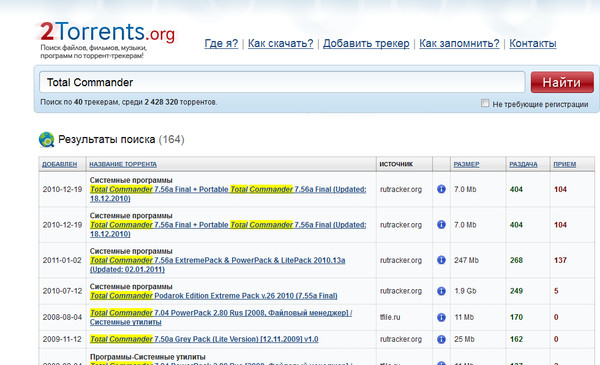Click the seeders value 162
600x365 pixels.
(x=516, y=339)
